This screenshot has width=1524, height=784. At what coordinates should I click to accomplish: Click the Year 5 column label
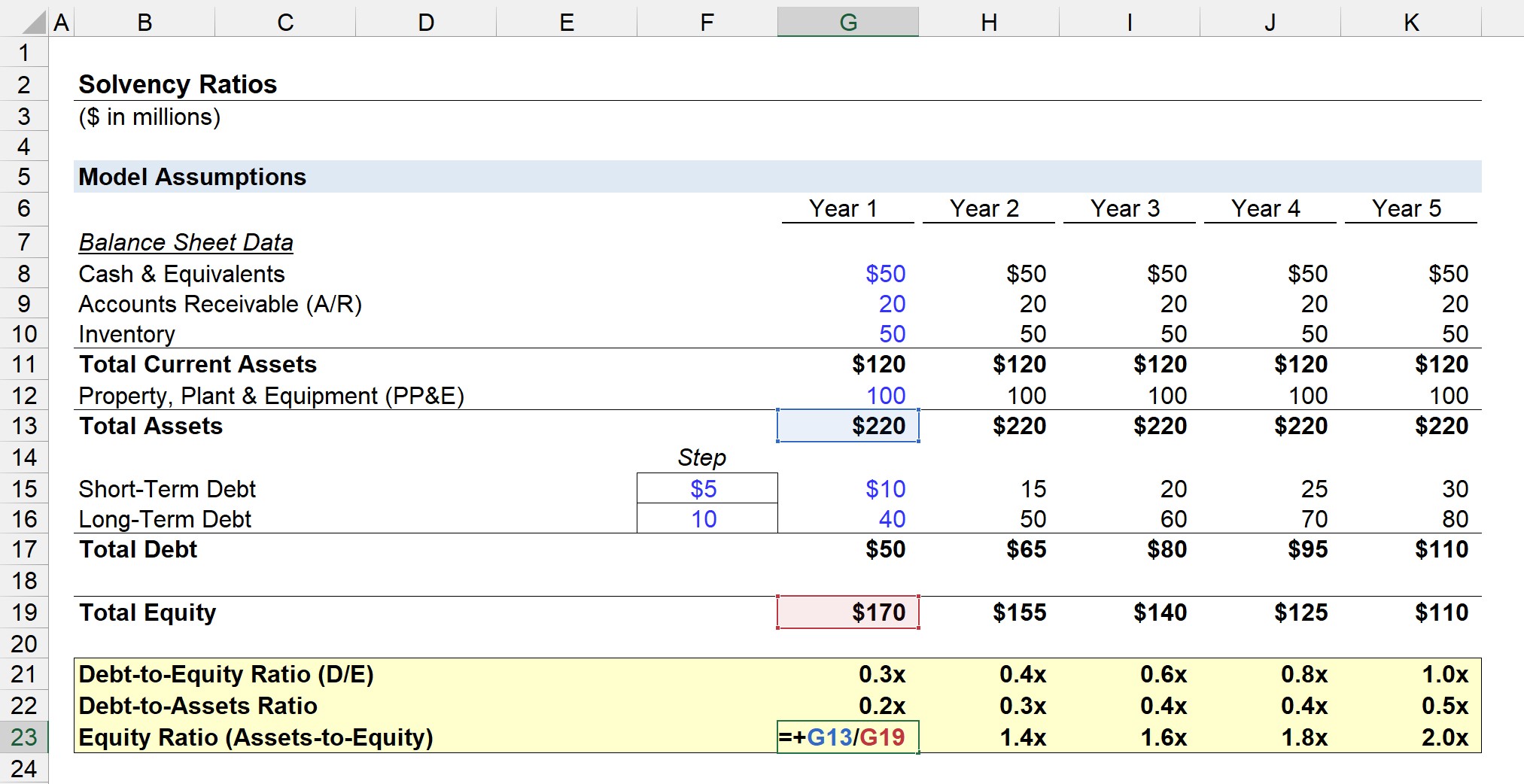[1407, 208]
